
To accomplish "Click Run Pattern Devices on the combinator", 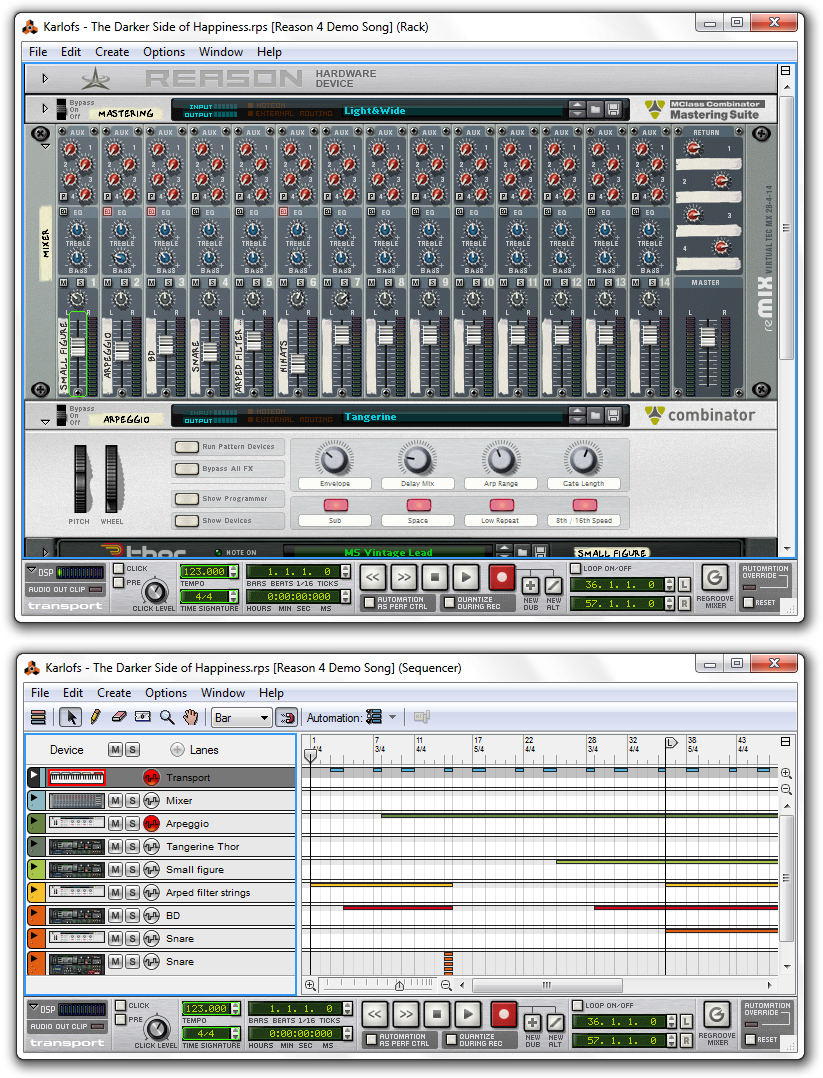I will click(x=185, y=447).
